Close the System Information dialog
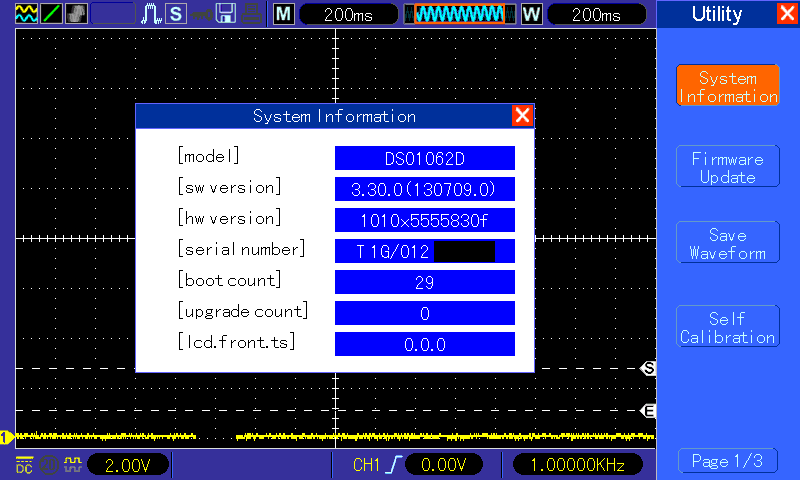This screenshot has width=800, height=480. tap(522, 115)
